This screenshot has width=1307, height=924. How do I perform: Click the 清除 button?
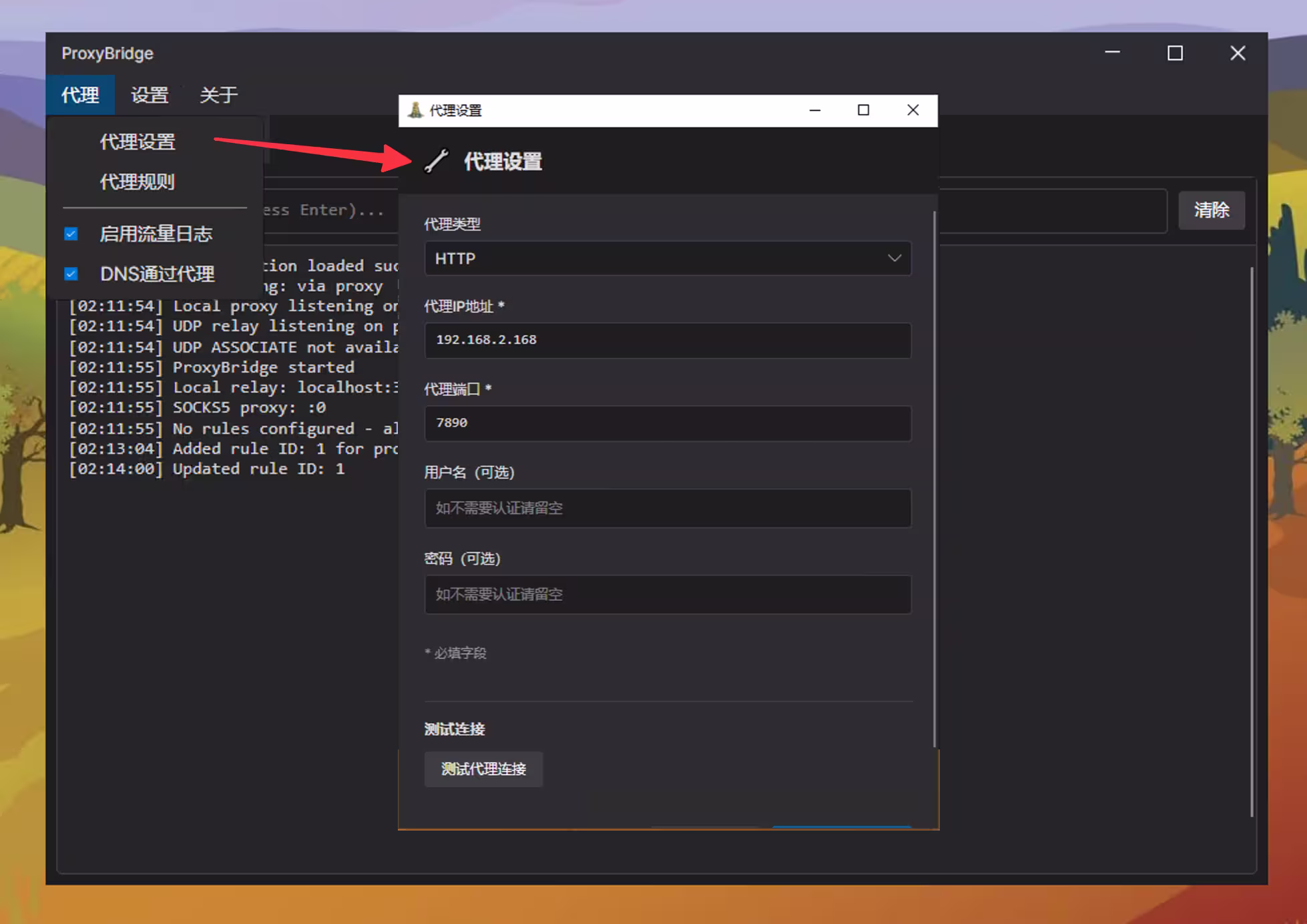click(x=1212, y=210)
